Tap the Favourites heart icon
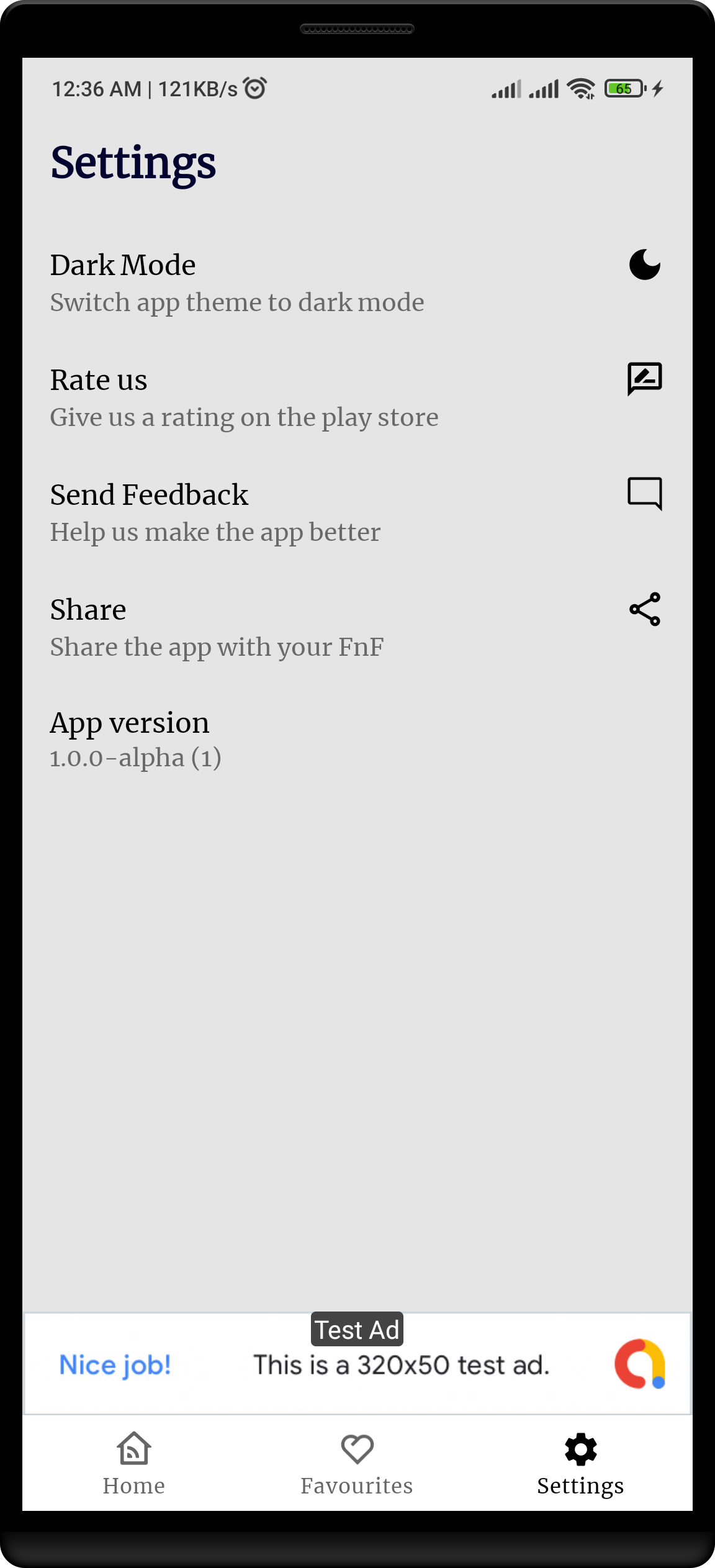Image resolution: width=715 pixels, height=1568 pixels. (x=357, y=1449)
